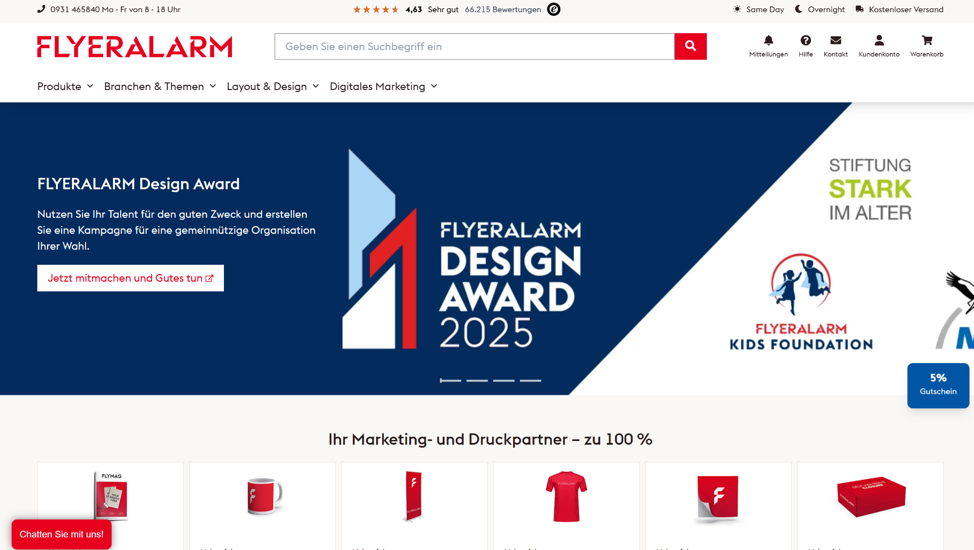
Task: Open the red sticker product card
Action: [718, 506]
